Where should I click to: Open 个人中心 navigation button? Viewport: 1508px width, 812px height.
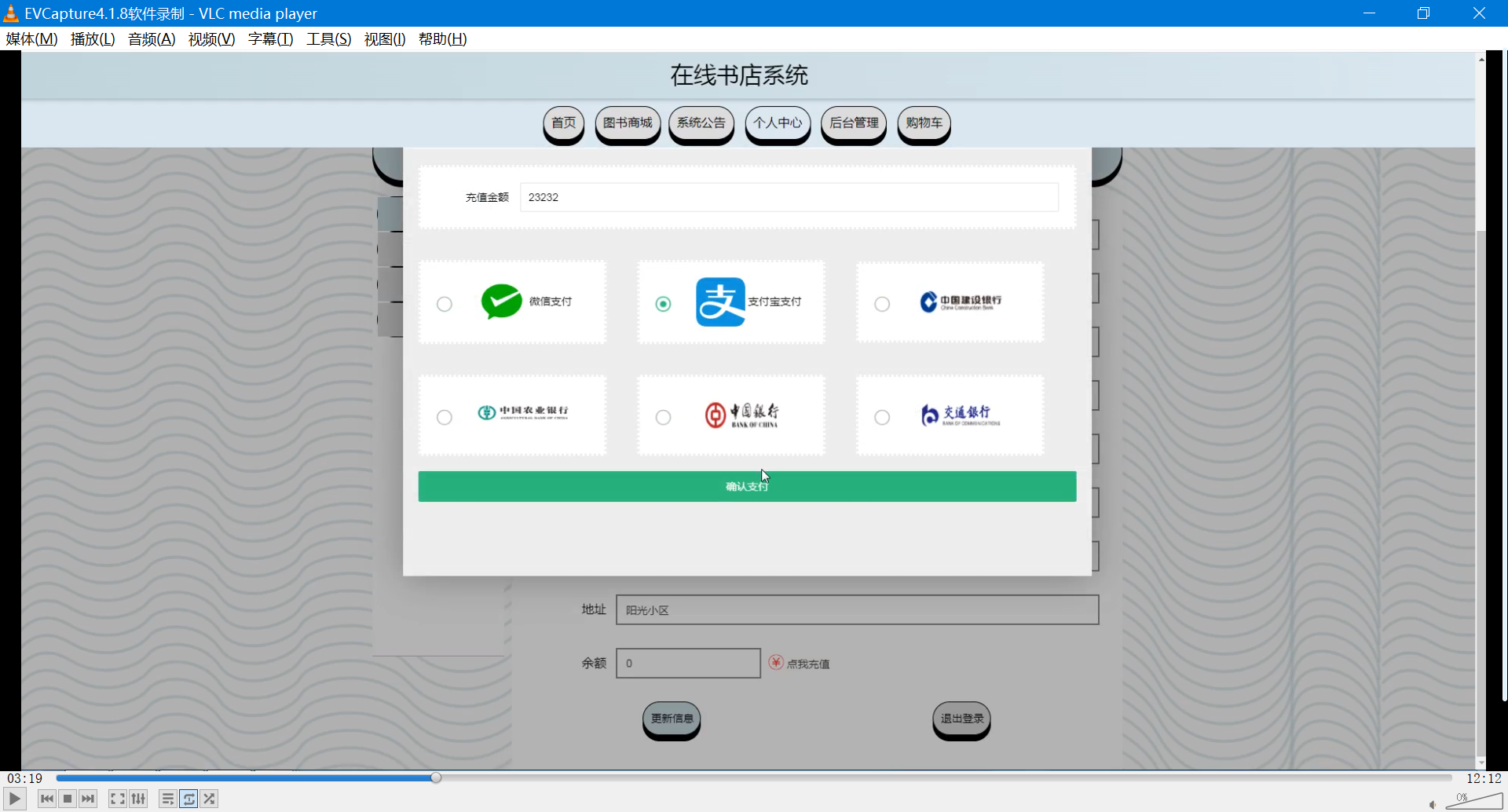778,123
